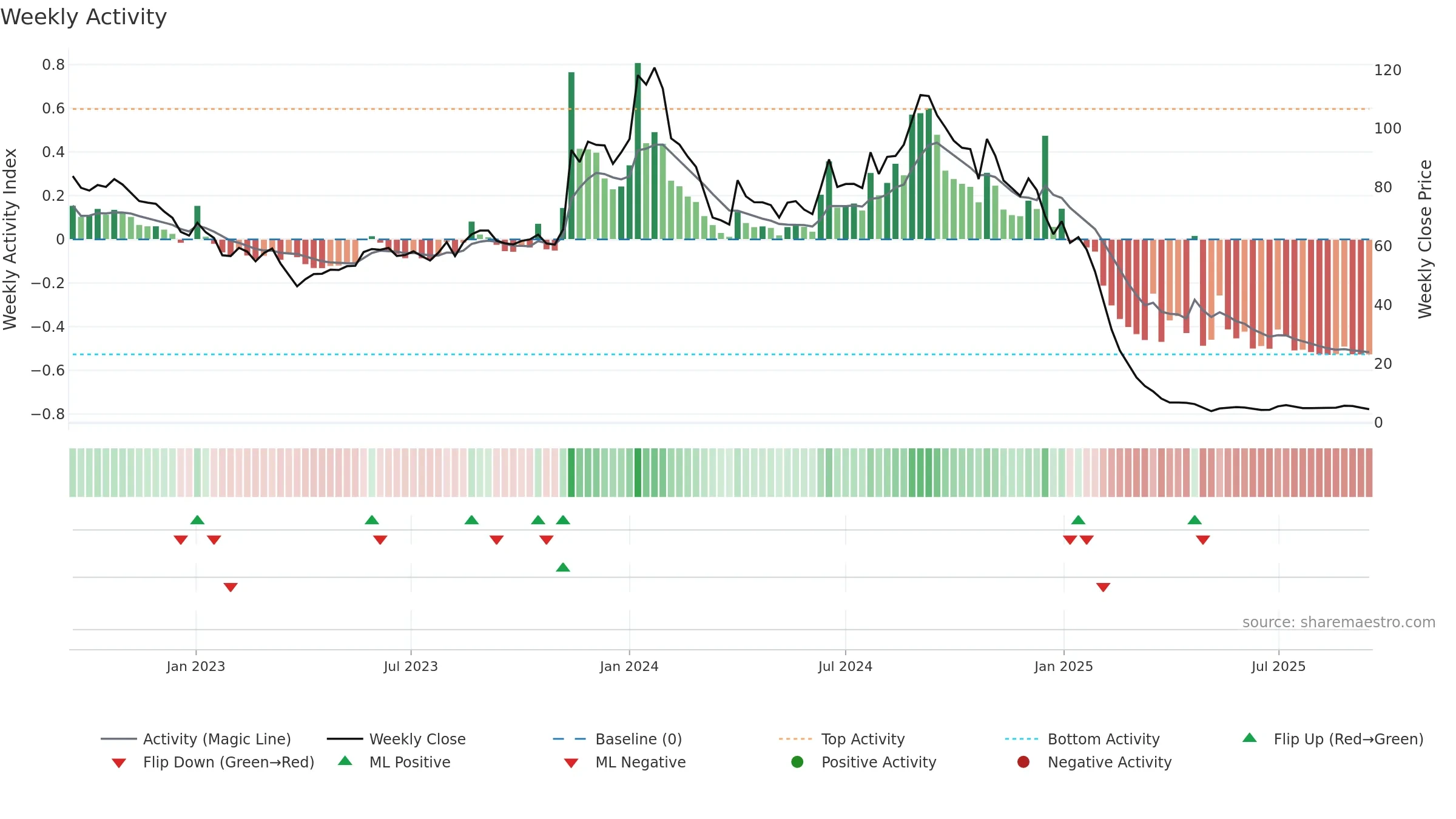Toggle Flip Down (Green→Red) legend entry
This screenshot has height=819, width=1456.
[212, 762]
